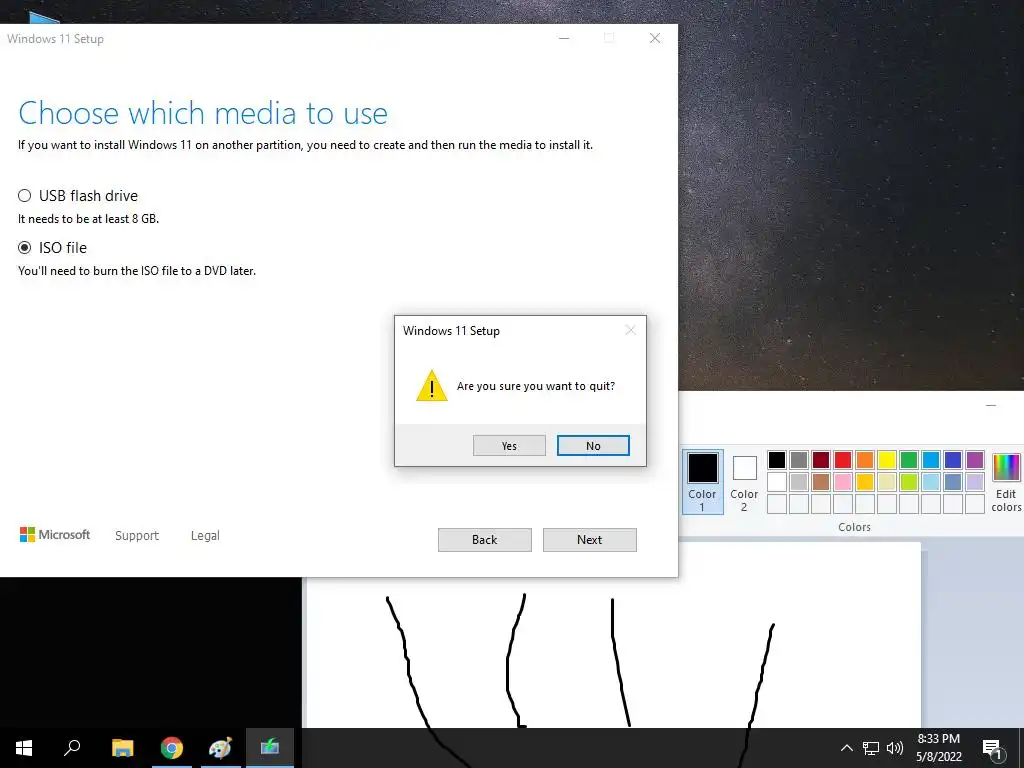Pick the light gray swatch in Paint
Screen dimensions: 1024x768
click(x=799, y=482)
